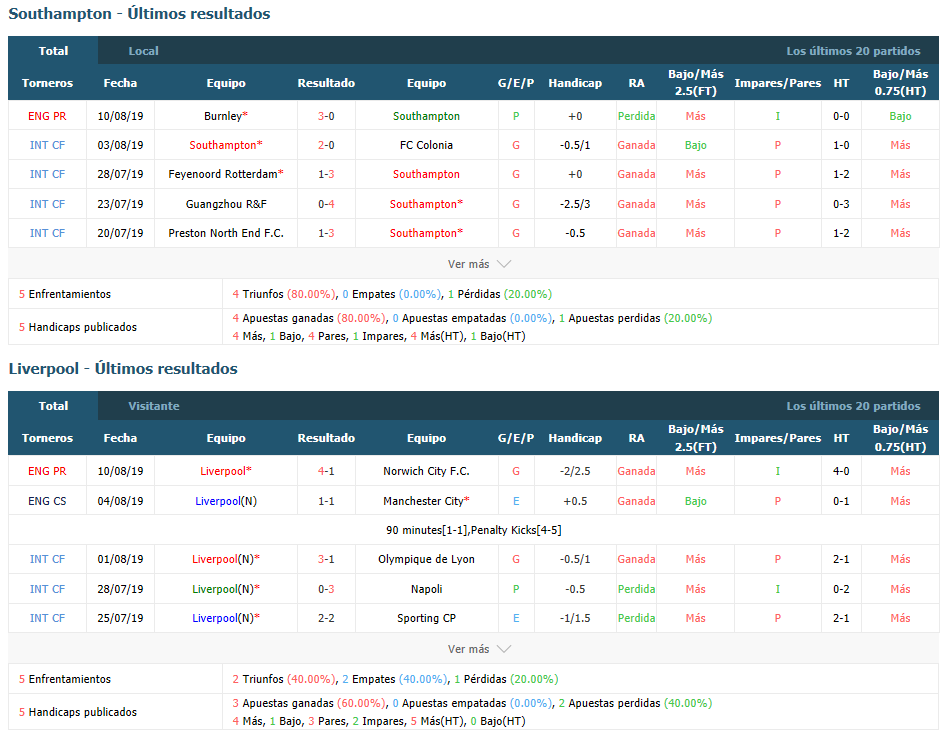Click G/E/P column header in Liverpool table
Image resolution: width=946 pixels, height=736 pixels.
[x=516, y=438]
